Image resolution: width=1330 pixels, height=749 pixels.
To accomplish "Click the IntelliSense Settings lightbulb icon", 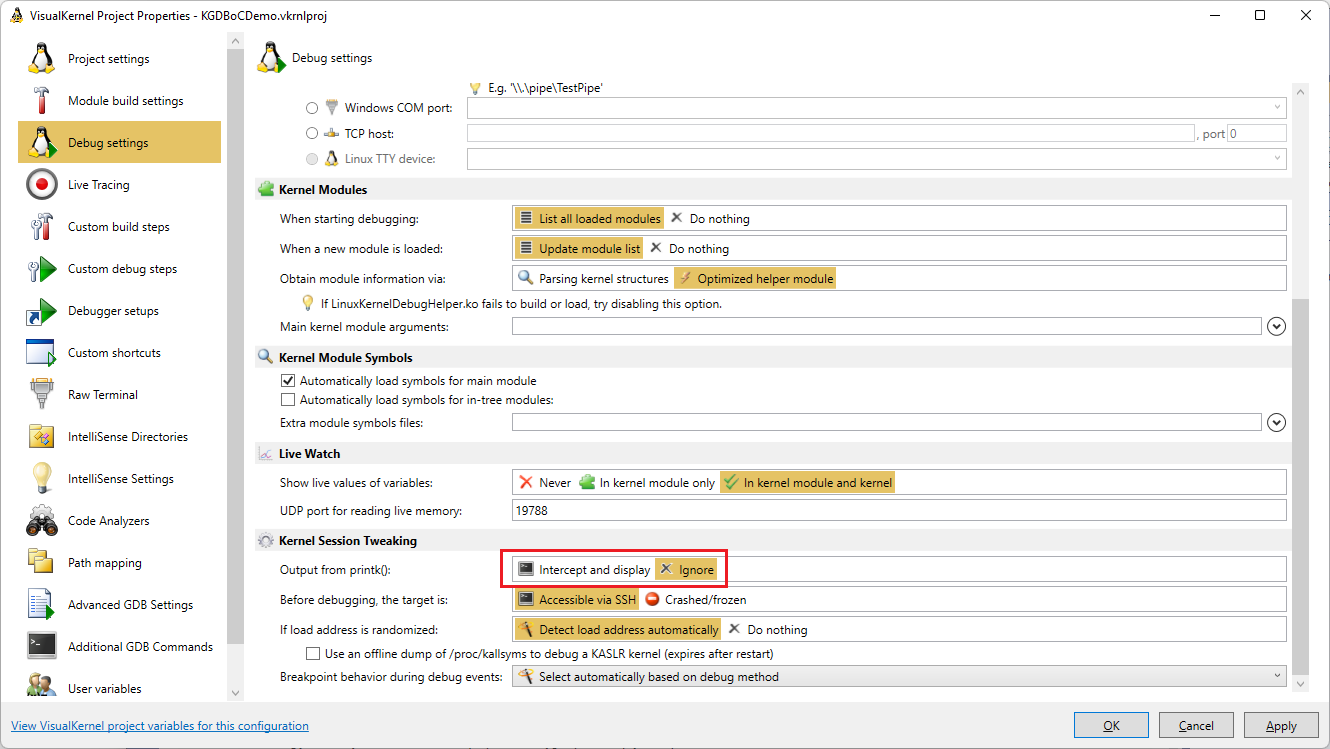I will click(x=41, y=479).
